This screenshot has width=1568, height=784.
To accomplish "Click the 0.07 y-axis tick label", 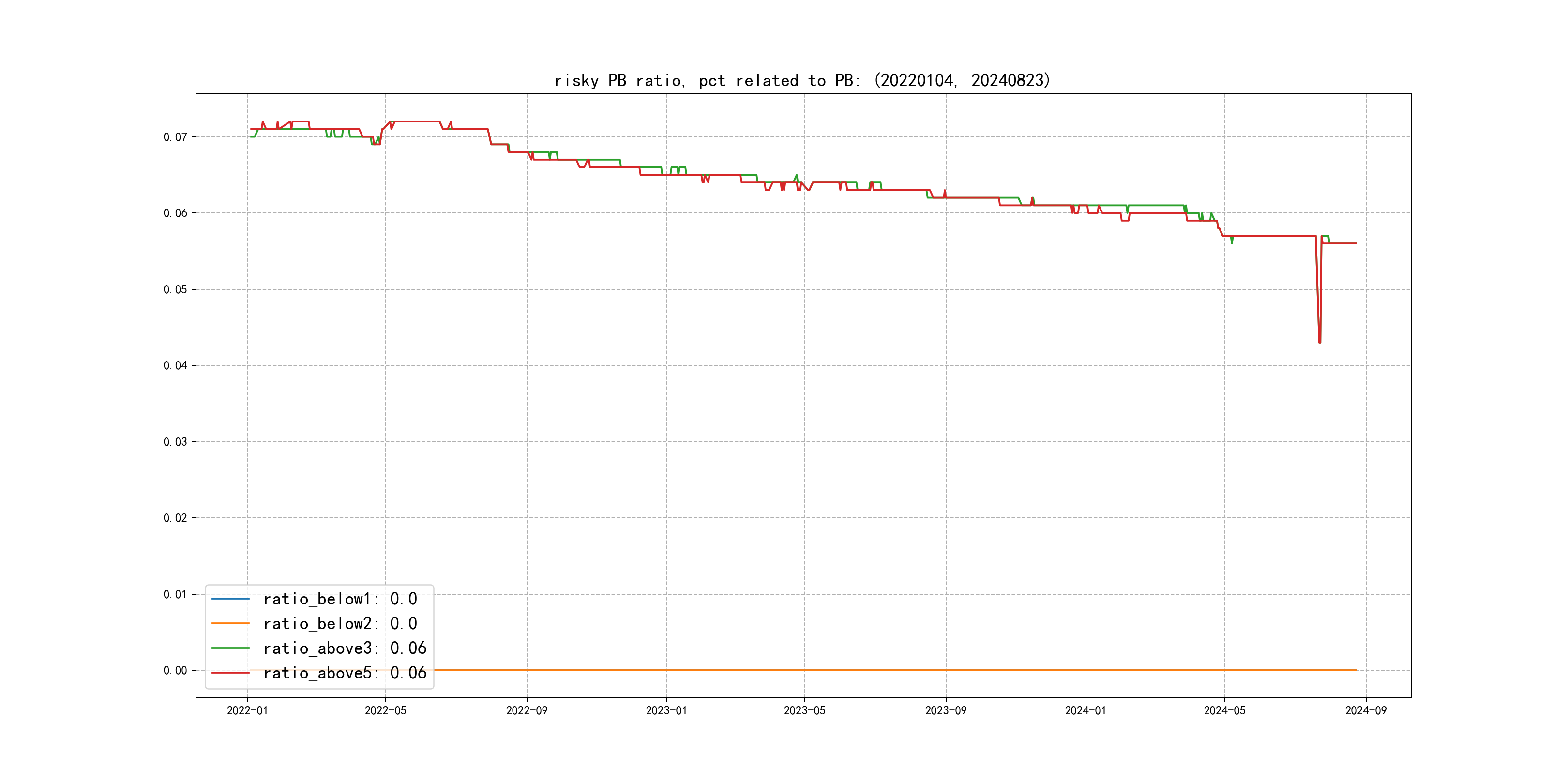I will (x=175, y=137).
